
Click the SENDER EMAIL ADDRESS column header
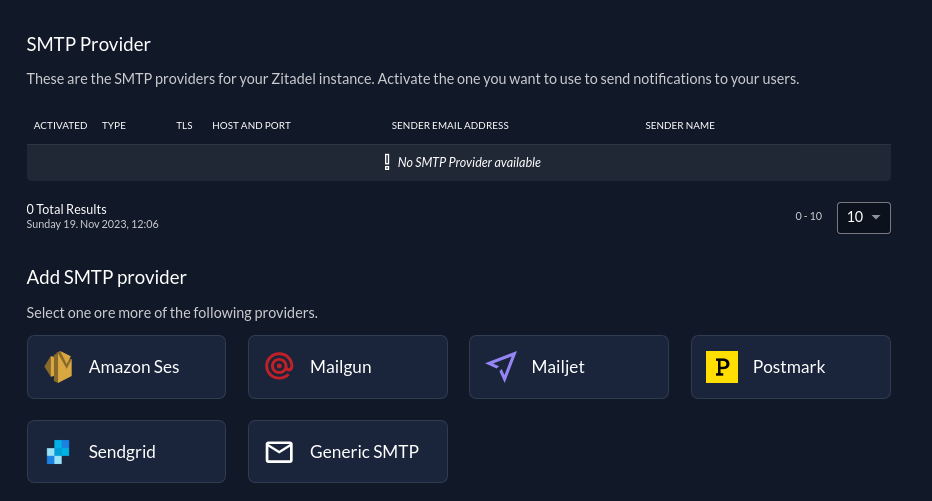click(450, 126)
